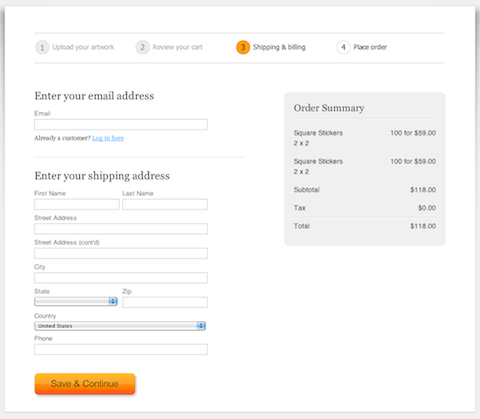Go to Place order step
This screenshot has width=480, height=419.
coord(370,47)
